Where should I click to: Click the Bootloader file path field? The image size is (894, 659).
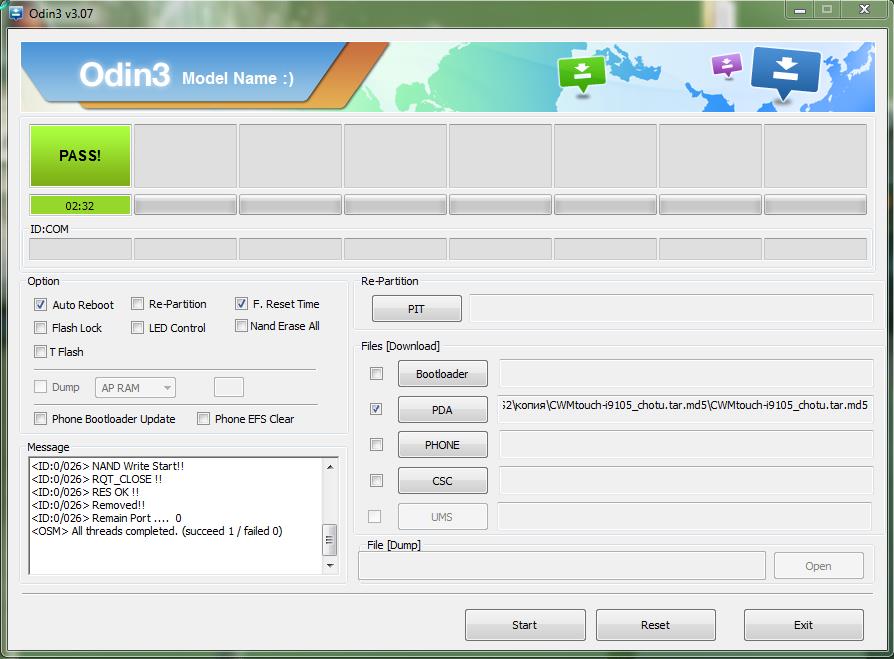(x=686, y=373)
